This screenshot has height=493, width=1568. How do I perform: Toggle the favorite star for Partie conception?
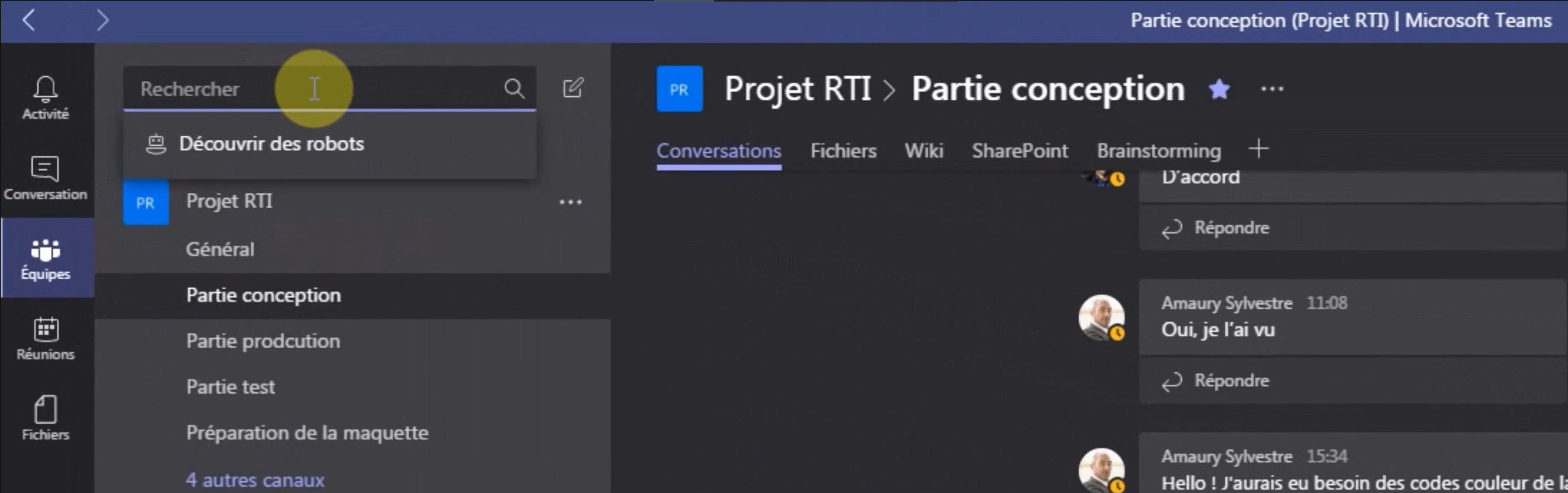[x=1219, y=90]
